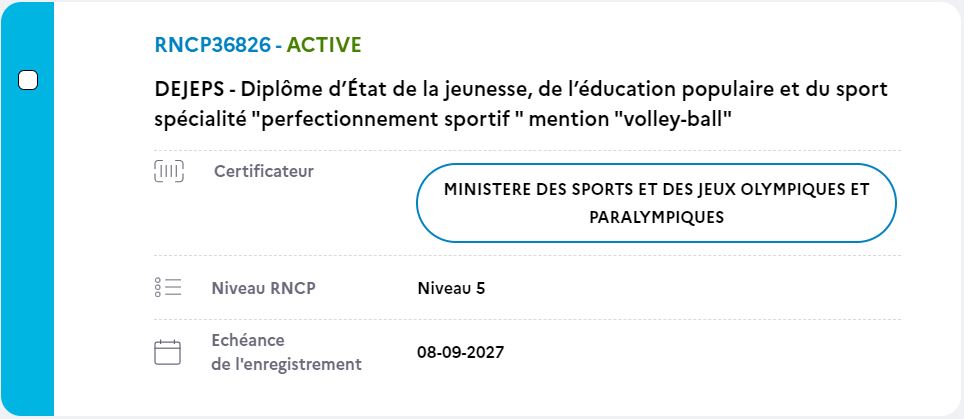The image size is (964, 419).
Task: Tick the checkbox on the blue sidebar
Action: click(28, 80)
